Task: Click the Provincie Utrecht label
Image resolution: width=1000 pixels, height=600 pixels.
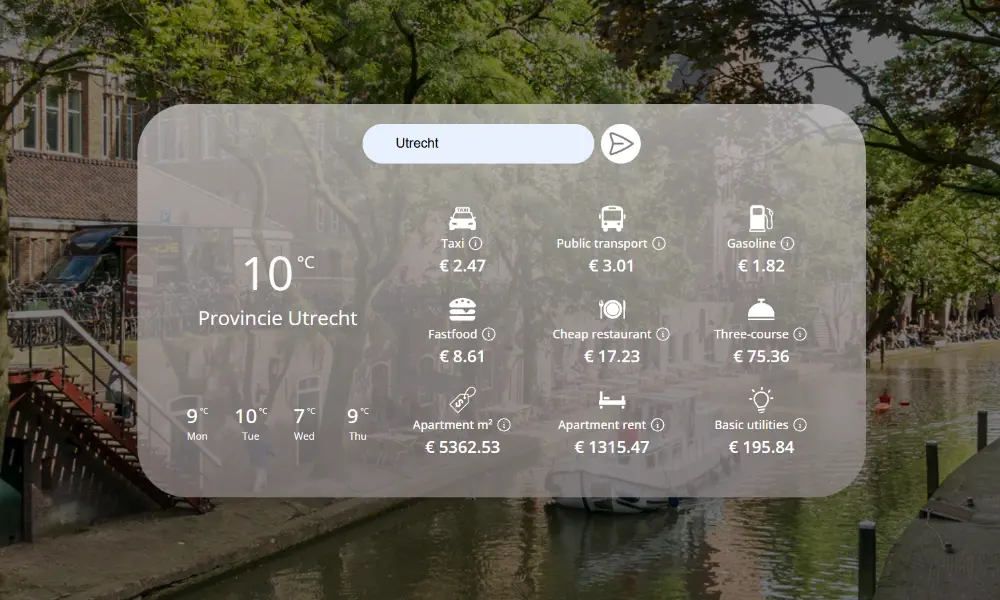Action: coord(278,318)
